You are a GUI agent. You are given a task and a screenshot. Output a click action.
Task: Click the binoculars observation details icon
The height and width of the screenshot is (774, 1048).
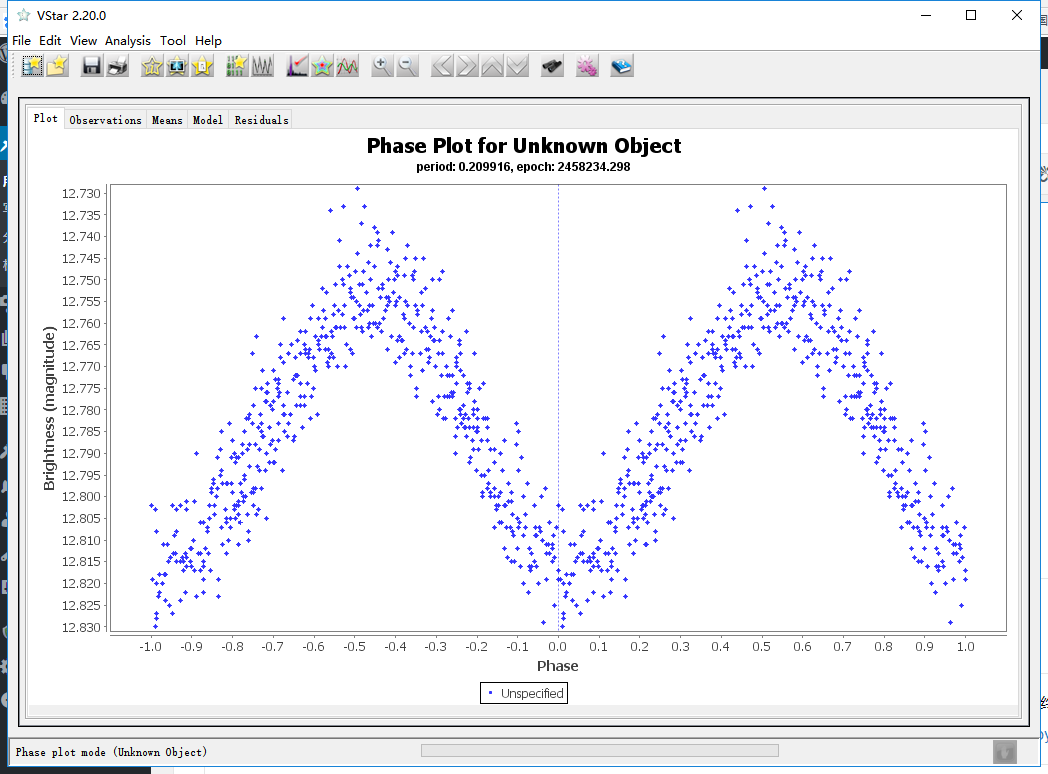tap(552, 66)
